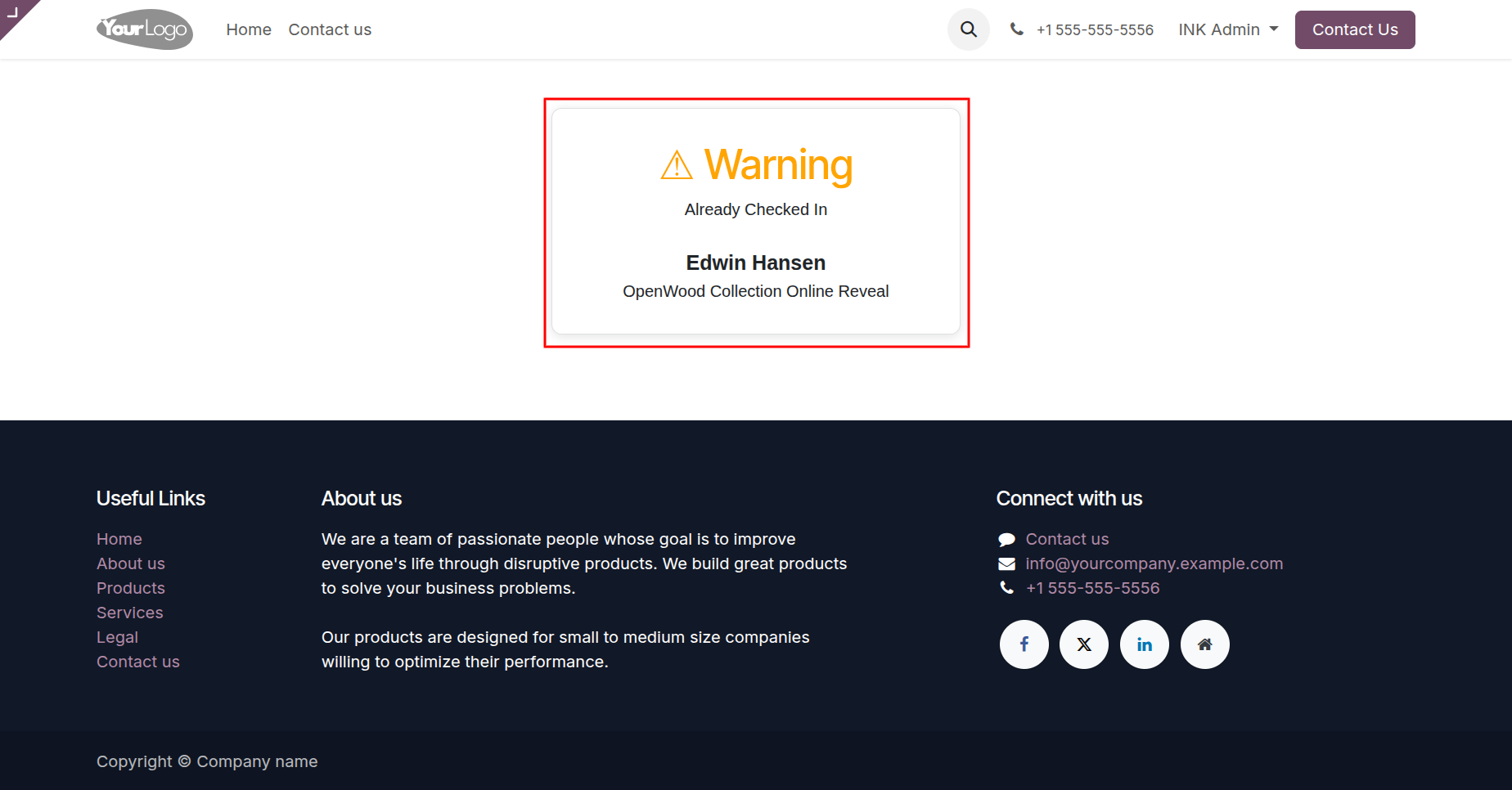1512x790 pixels.
Task: Click the home social icon in footer
Action: 1205,644
